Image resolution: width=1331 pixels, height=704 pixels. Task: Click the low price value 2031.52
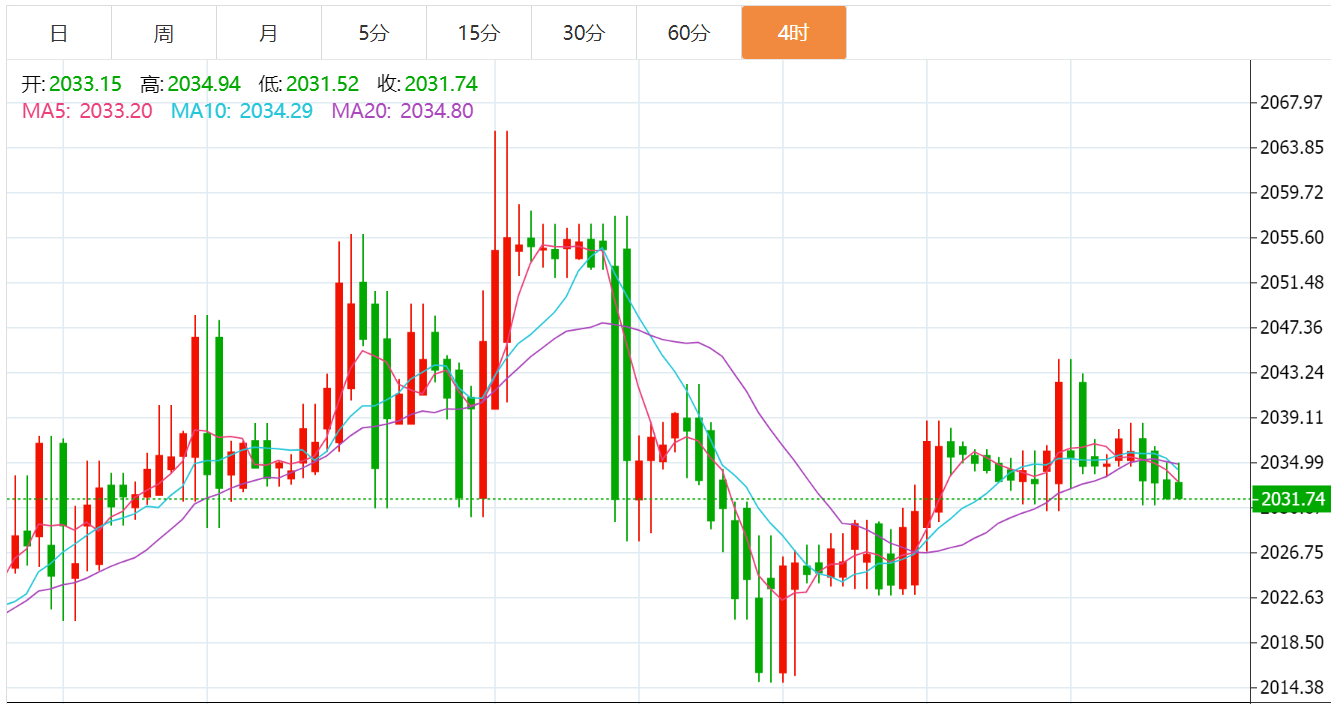[x=322, y=84]
